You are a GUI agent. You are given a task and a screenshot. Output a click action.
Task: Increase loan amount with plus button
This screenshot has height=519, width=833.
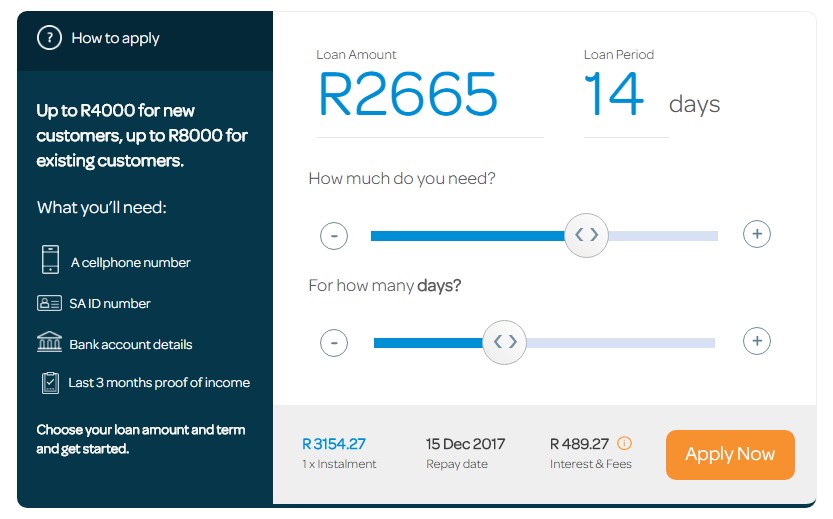pyautogui.click(x=757, y=234)
